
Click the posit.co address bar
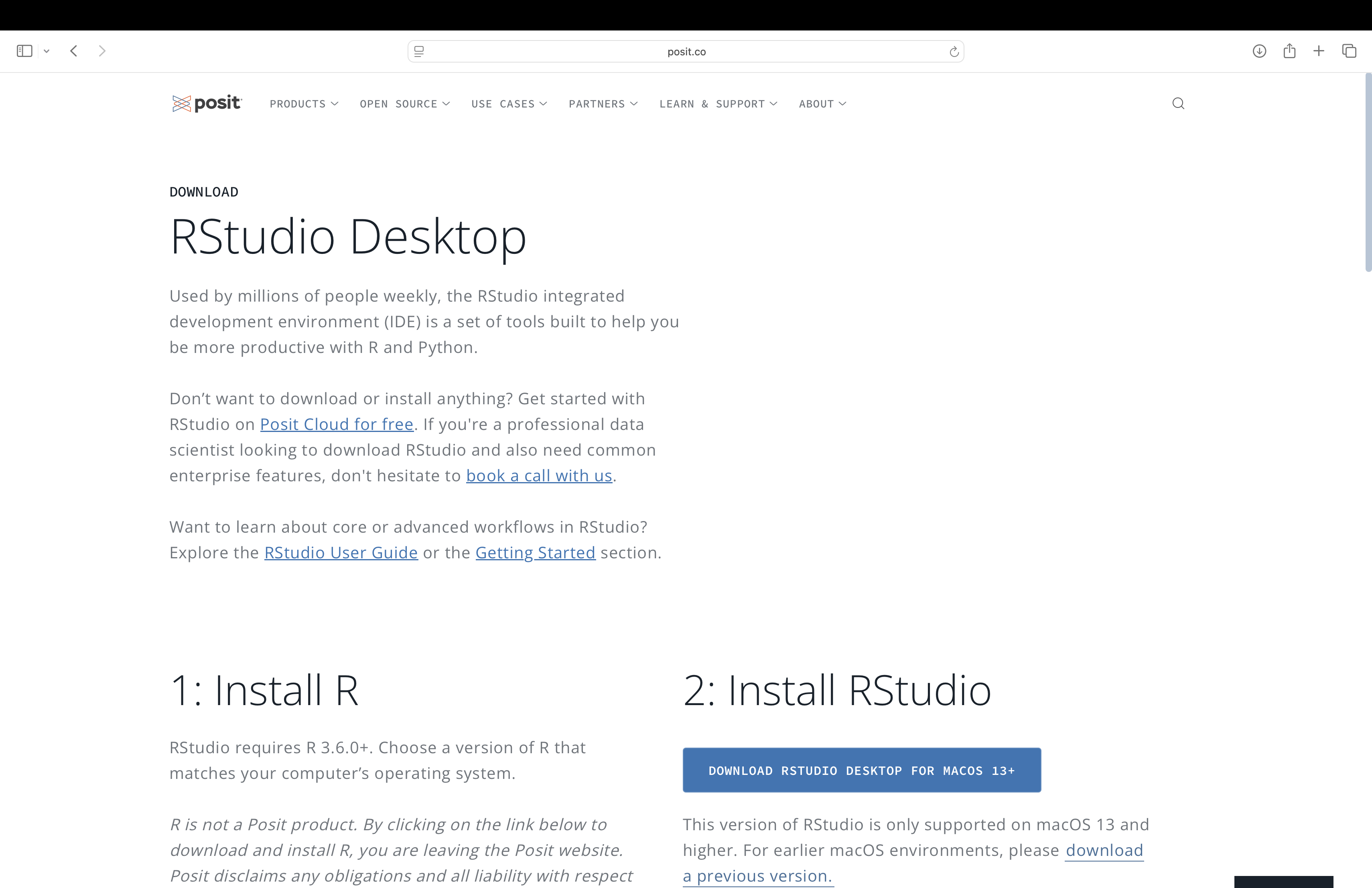(686, 51)
